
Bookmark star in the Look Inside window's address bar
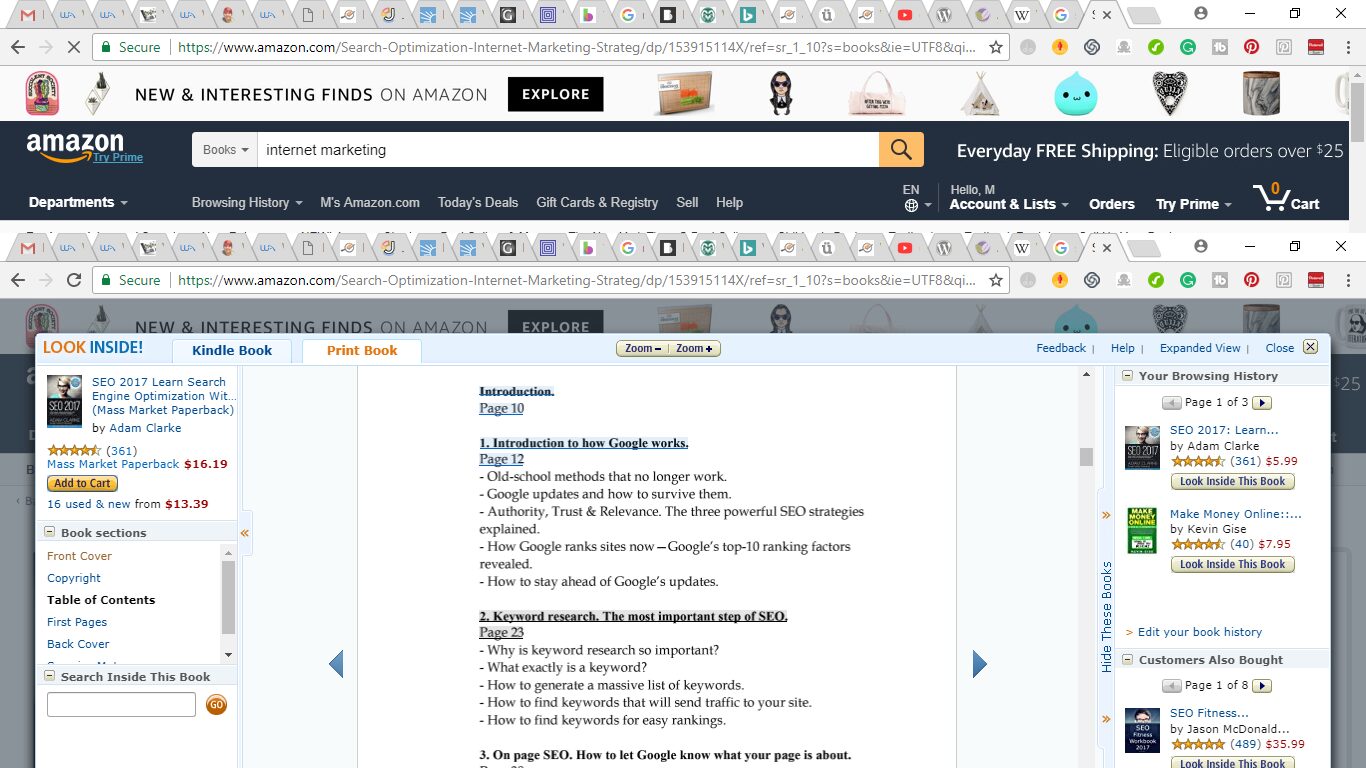pos(995,280)
